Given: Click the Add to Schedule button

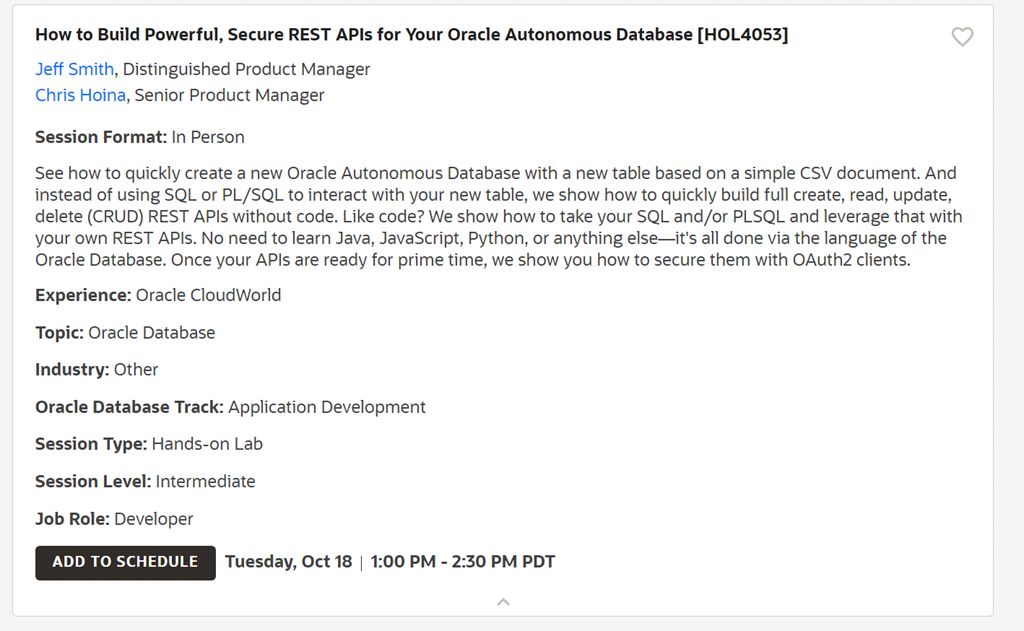Looking at the screenshot, I should (125, 562).
